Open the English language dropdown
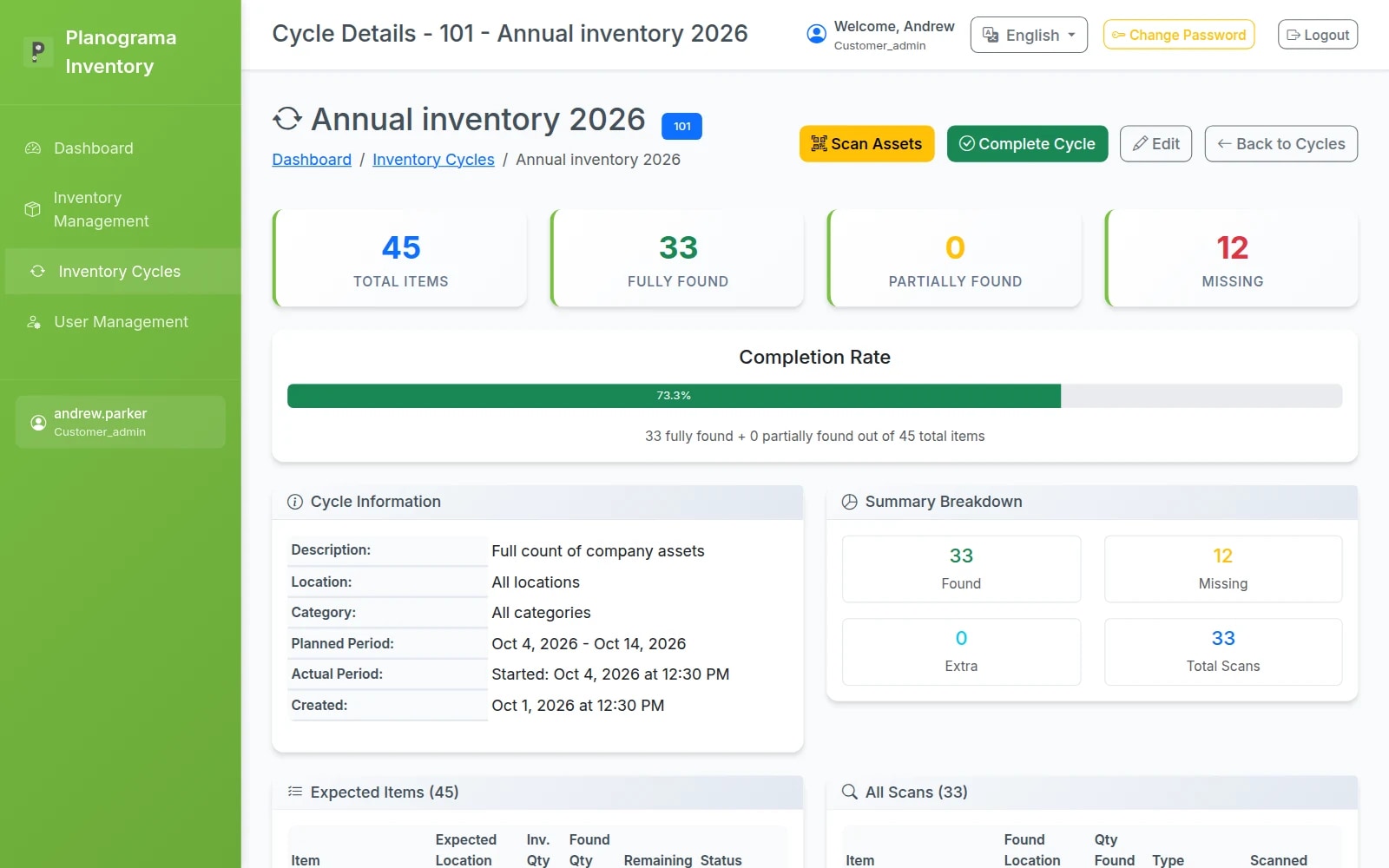 1029,35
